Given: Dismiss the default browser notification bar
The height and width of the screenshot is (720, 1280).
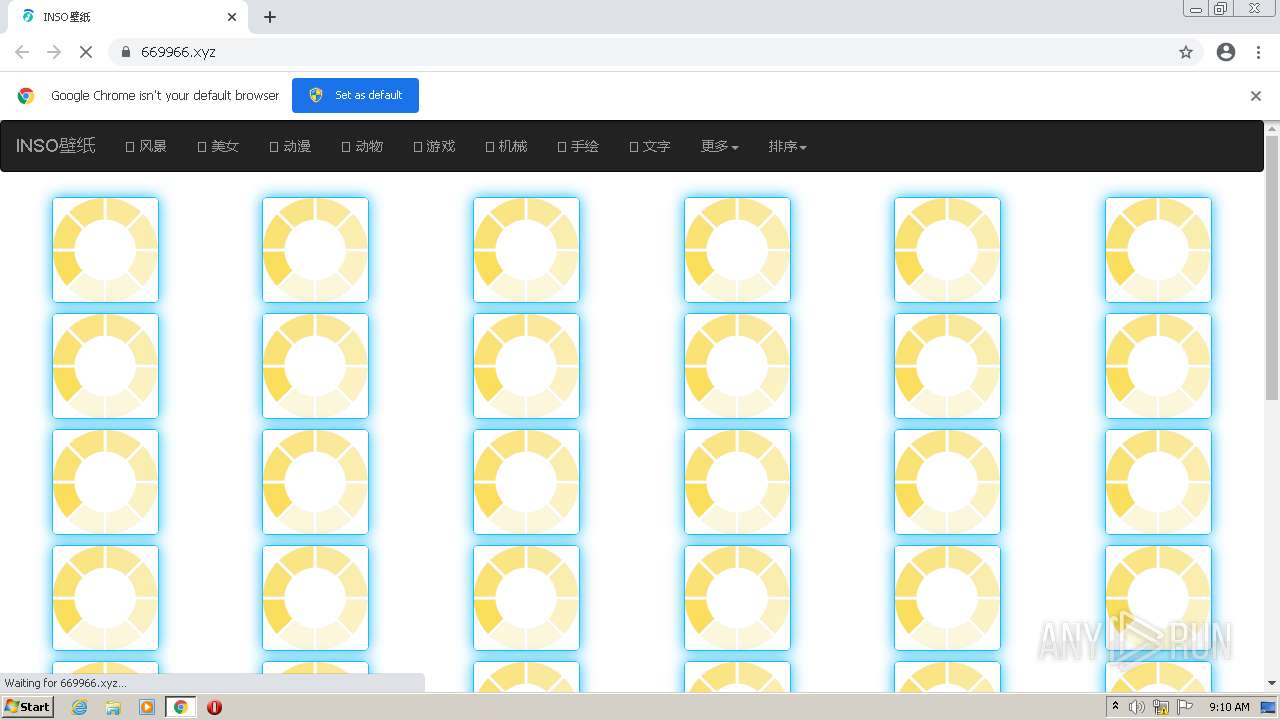Looking at the screenshot, I should [1256, 96].
